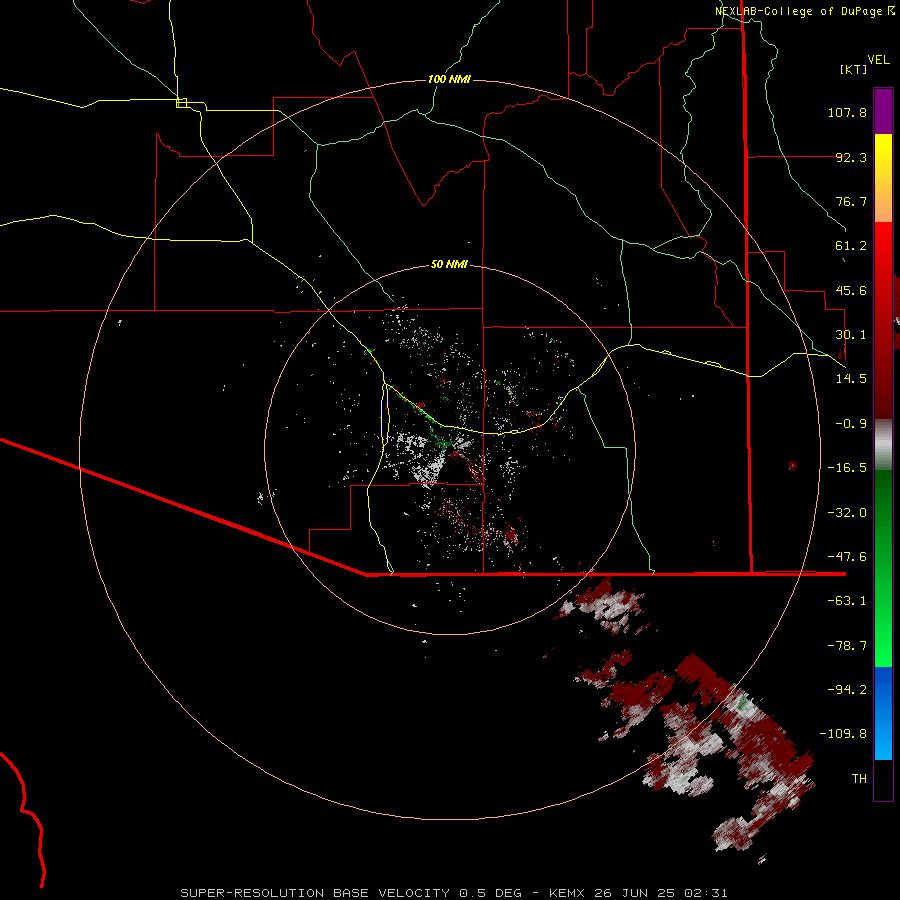
Task: Click the 107.8 velocity scale value
Action: tap(847, 112)
